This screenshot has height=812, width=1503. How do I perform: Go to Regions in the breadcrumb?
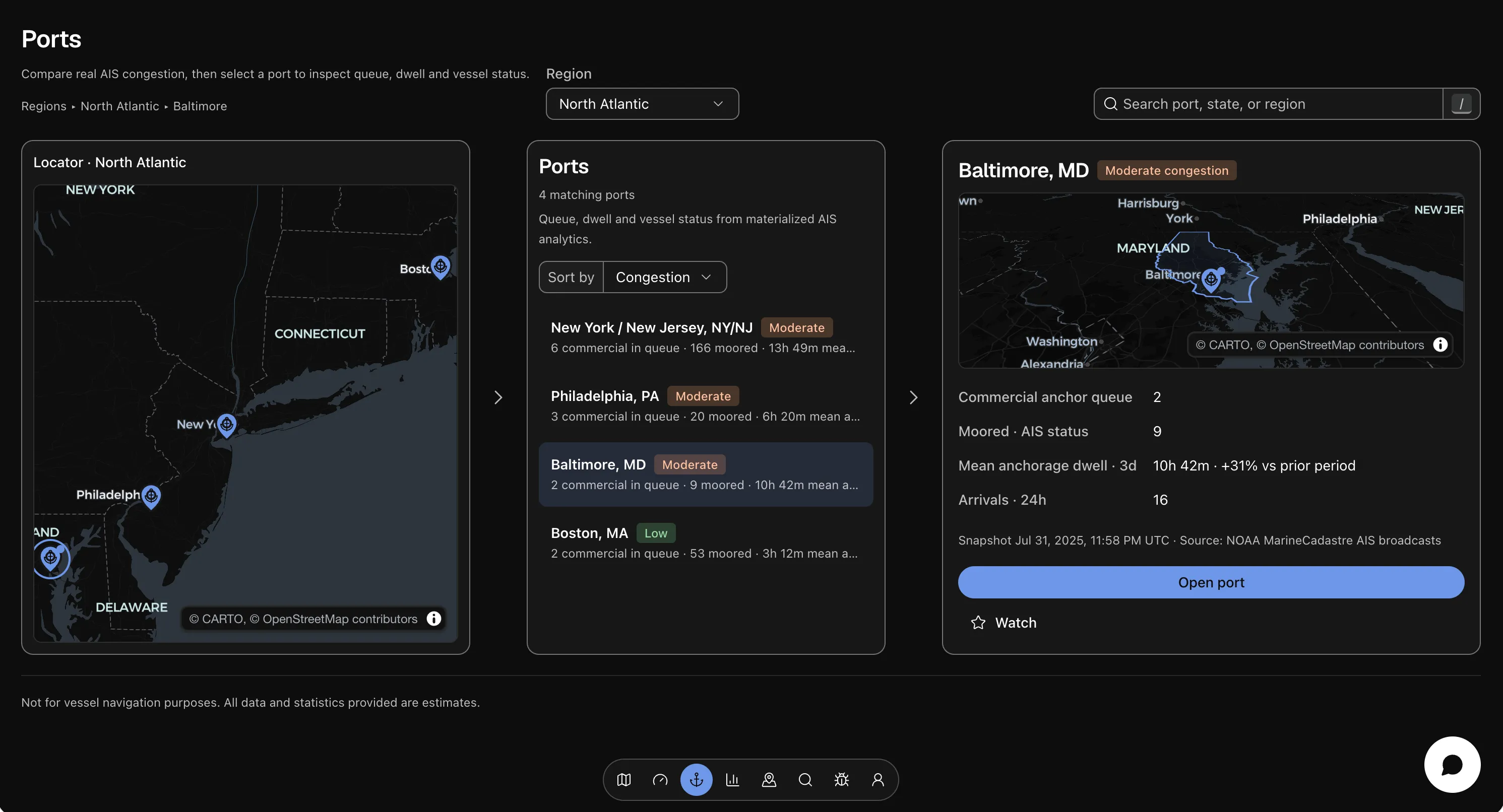(x=44, y=106)
